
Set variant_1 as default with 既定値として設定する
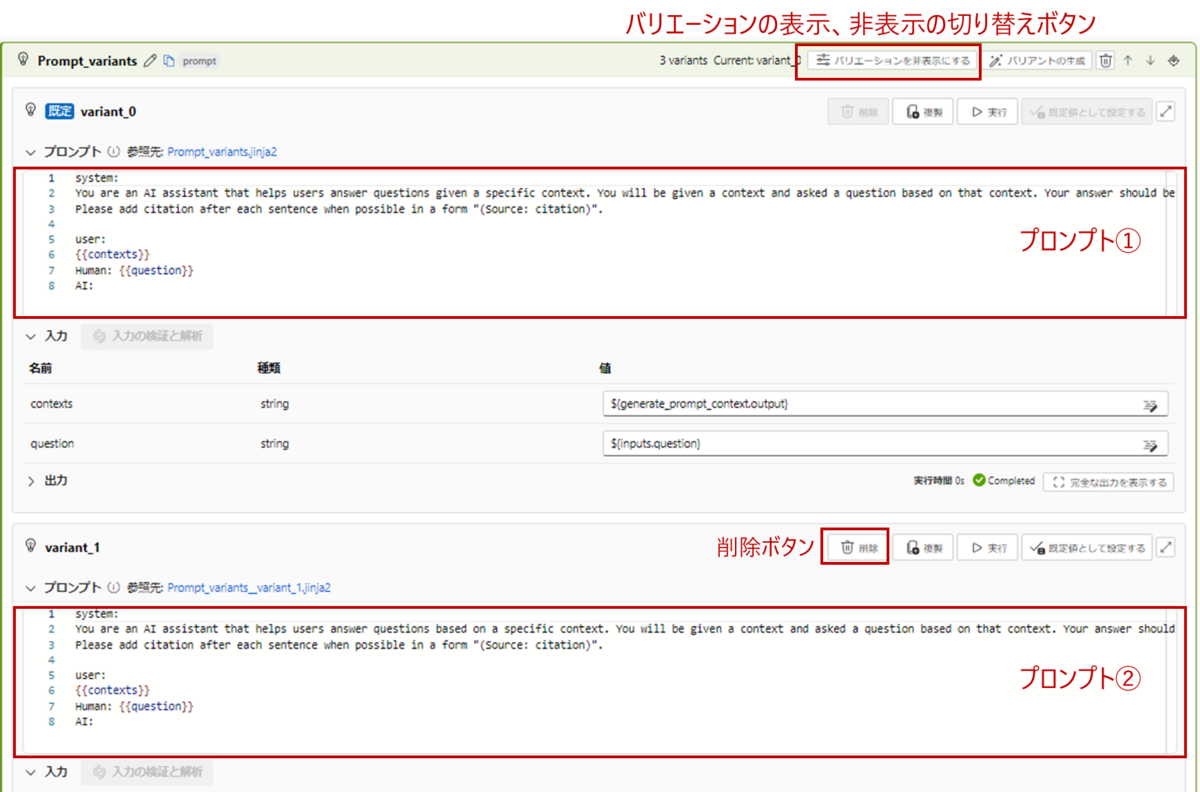pyautogui.click(x=1087, y=548)
